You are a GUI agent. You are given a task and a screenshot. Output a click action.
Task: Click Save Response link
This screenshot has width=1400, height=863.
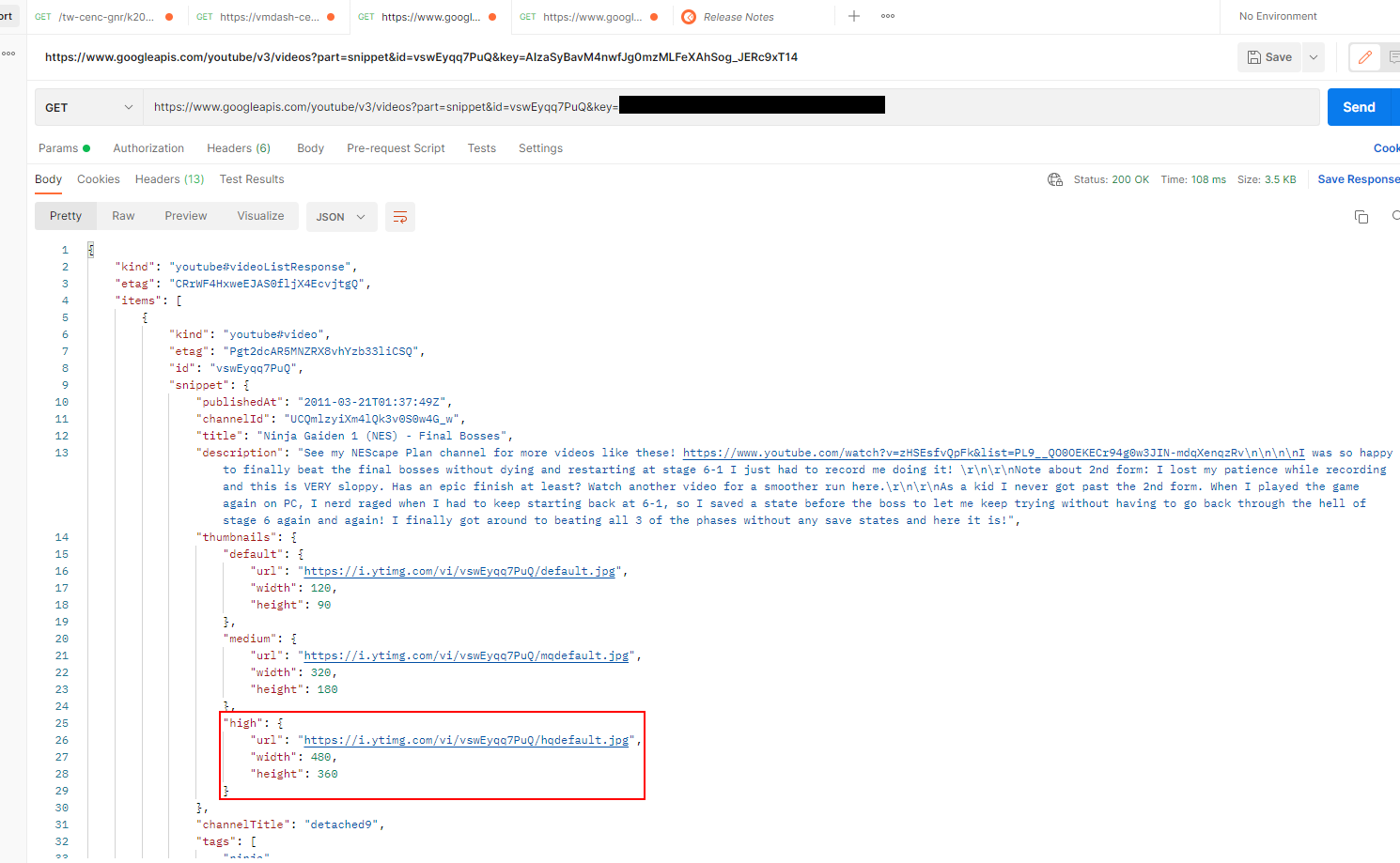pos(1358,179)
